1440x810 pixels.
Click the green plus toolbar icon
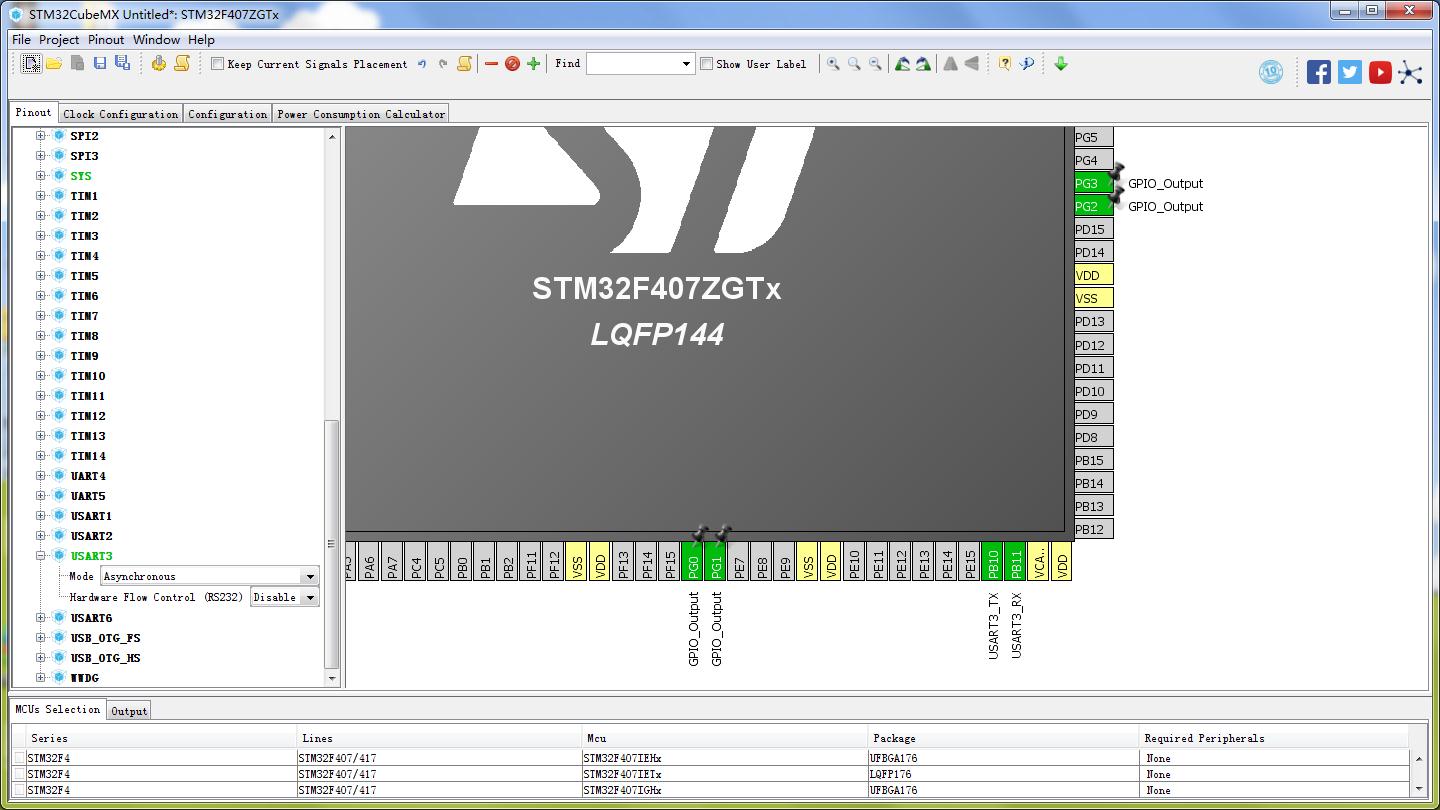(533, 64)
